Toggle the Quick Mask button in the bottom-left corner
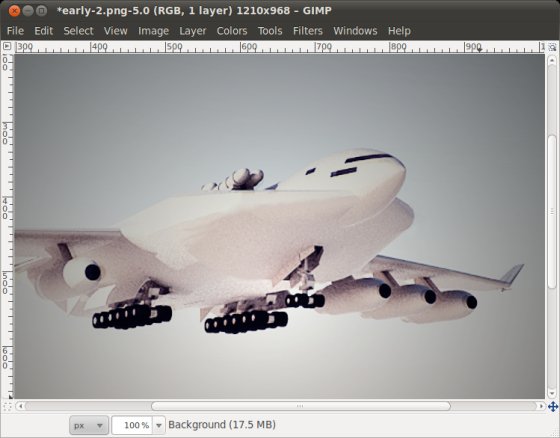 pos(7,407)
